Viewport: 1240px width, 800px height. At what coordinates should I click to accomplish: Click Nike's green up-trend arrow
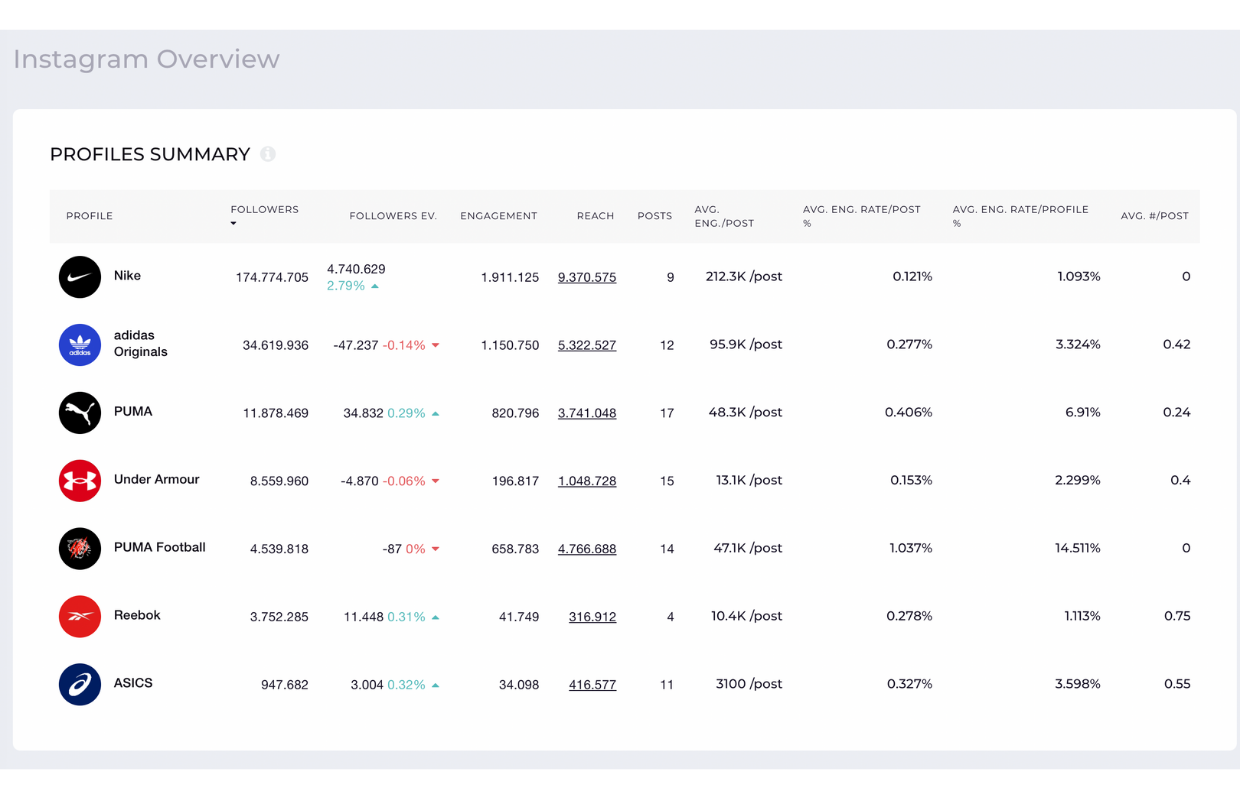point(375,286)
